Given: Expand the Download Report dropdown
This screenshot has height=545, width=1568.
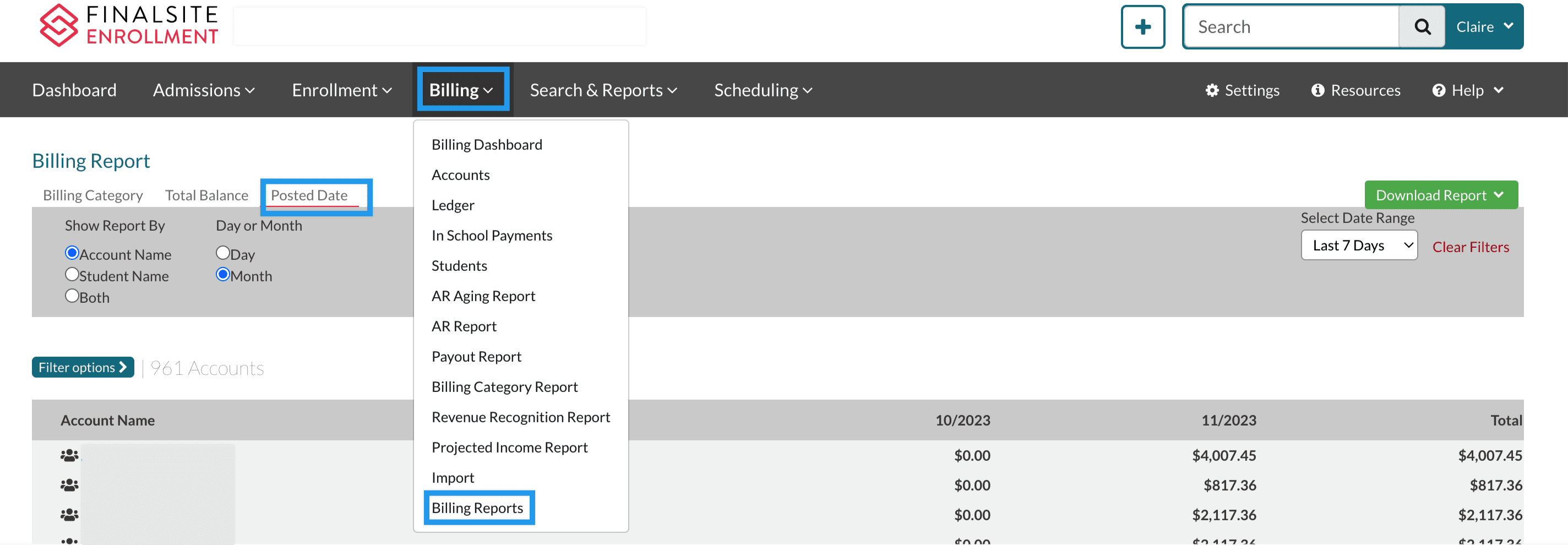Looking at the screenshot, I should point(1440,195).
